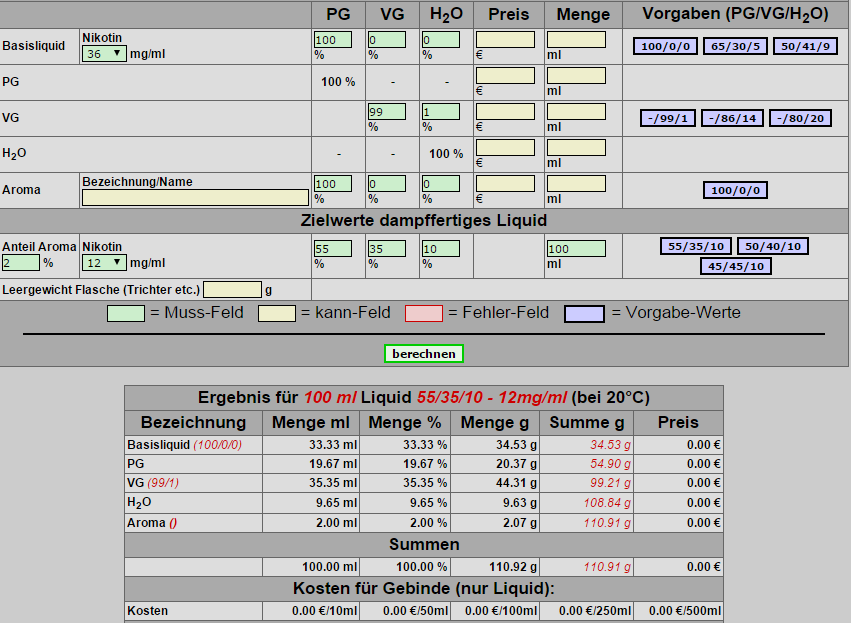Apply the 100/0/0 Aroma preset
The image size is (851, 623).
point(736,191)
